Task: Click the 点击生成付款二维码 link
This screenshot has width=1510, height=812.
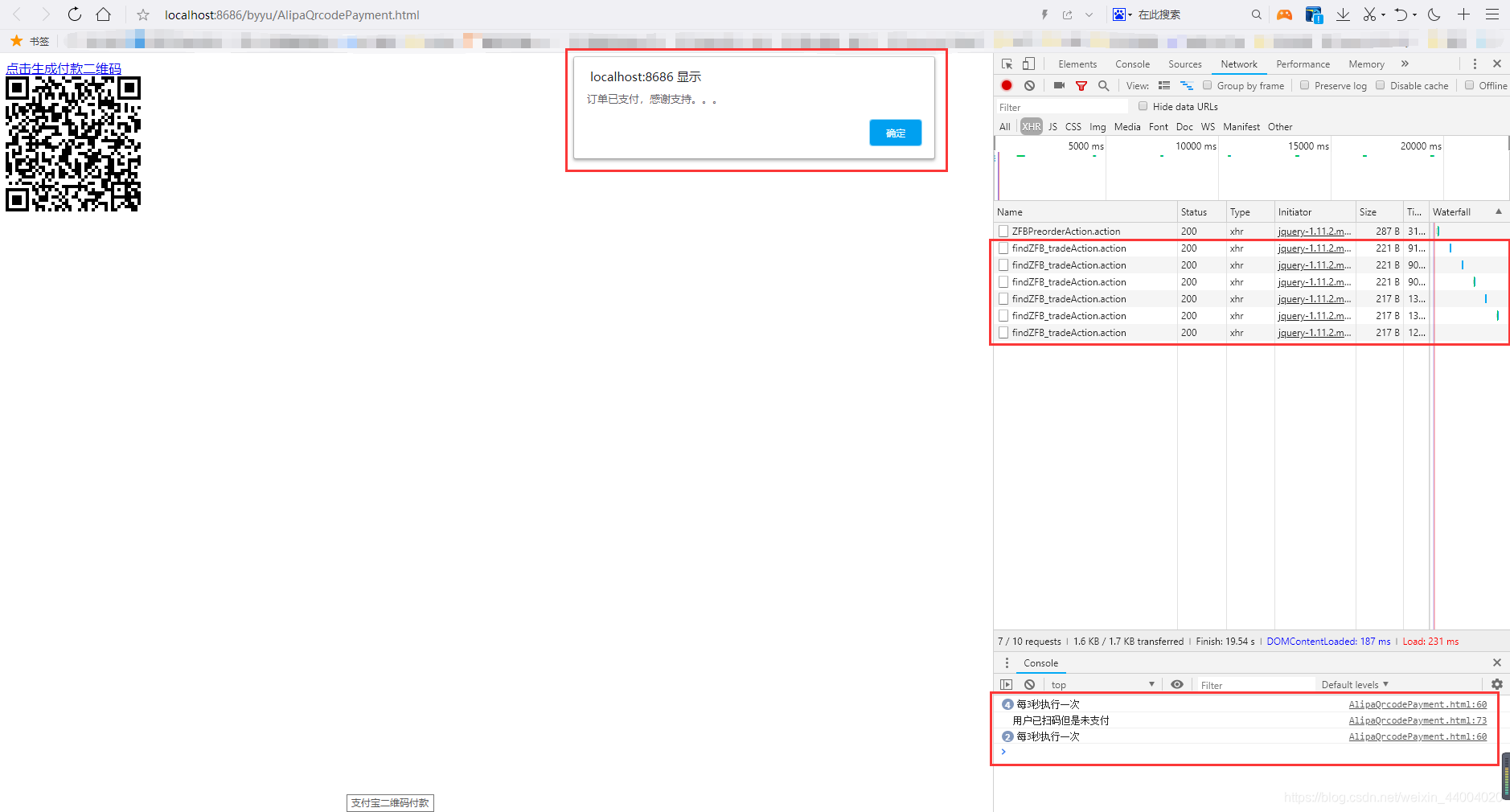Action: click(64, 68)
